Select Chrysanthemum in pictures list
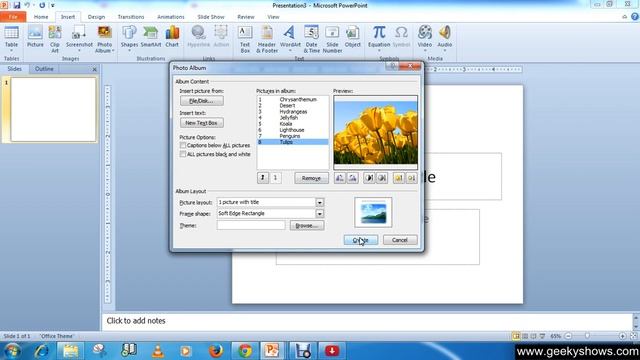This screenshot has width=640, height=360. point(292,99)
